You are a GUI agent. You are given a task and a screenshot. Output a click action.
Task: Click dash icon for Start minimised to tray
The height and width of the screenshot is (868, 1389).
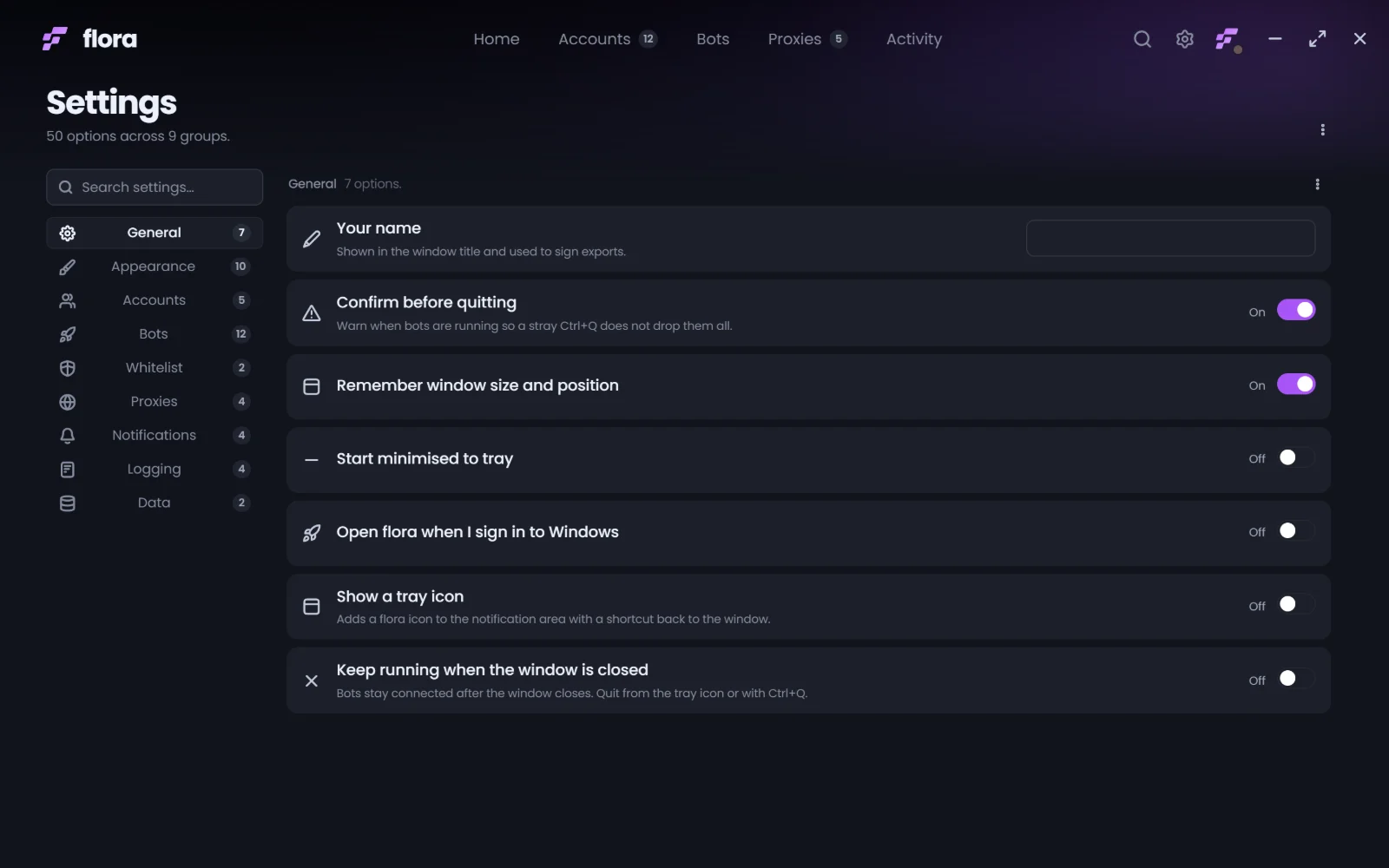[x=312, y=460]
